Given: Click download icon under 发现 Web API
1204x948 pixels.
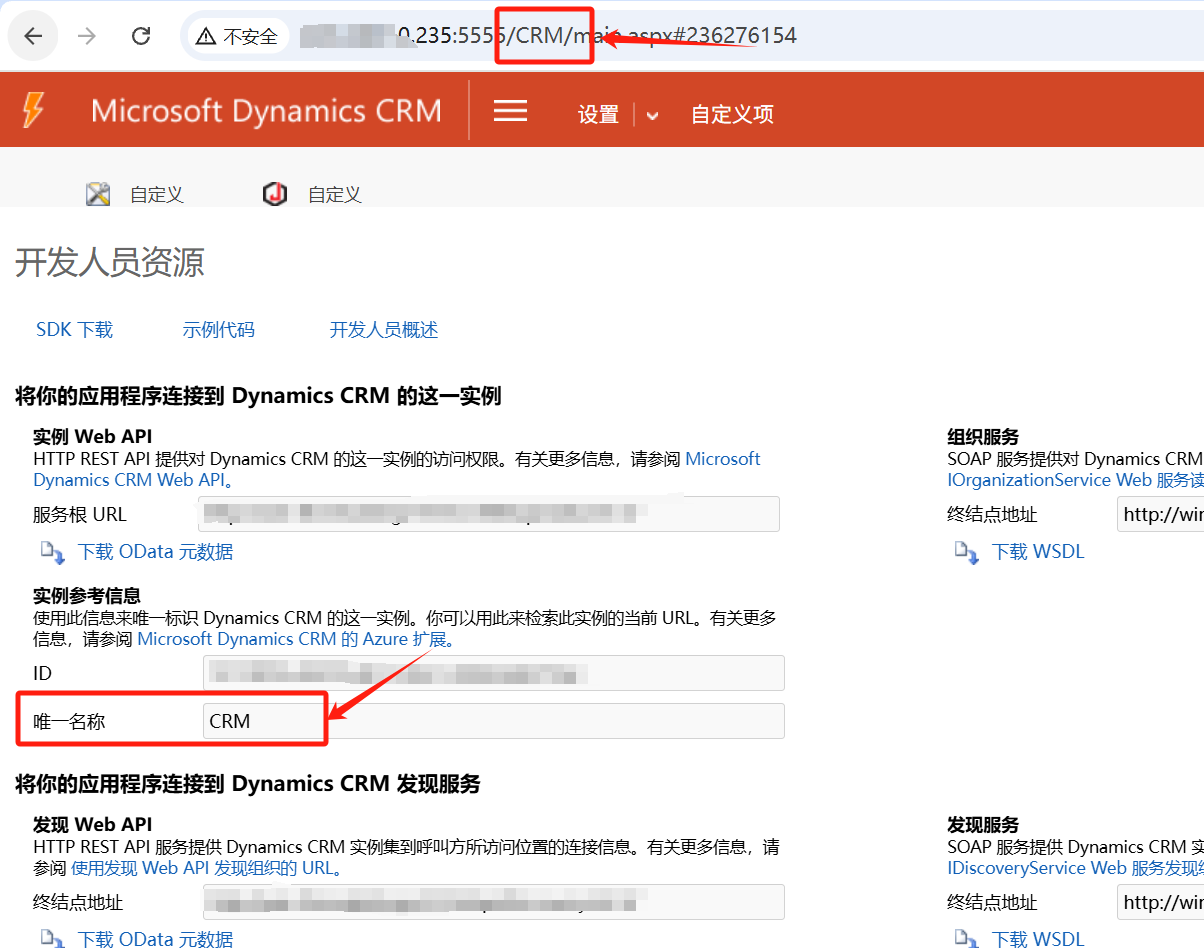Looking at the screenshot, I should (52, 938).
